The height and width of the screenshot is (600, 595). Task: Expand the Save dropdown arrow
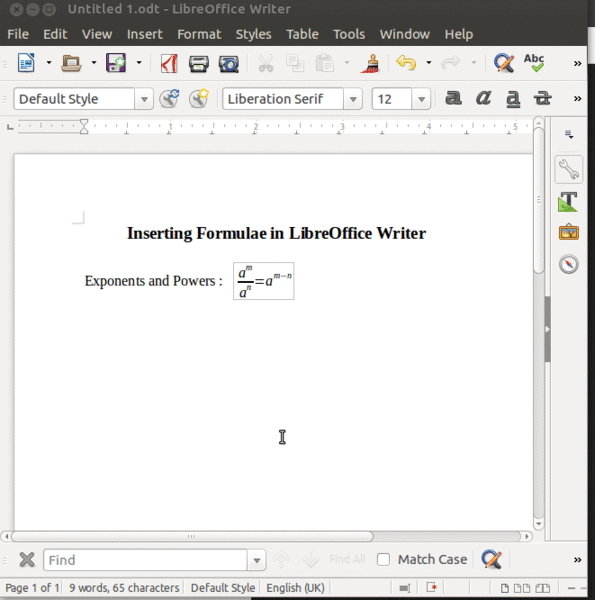point(139,62)
